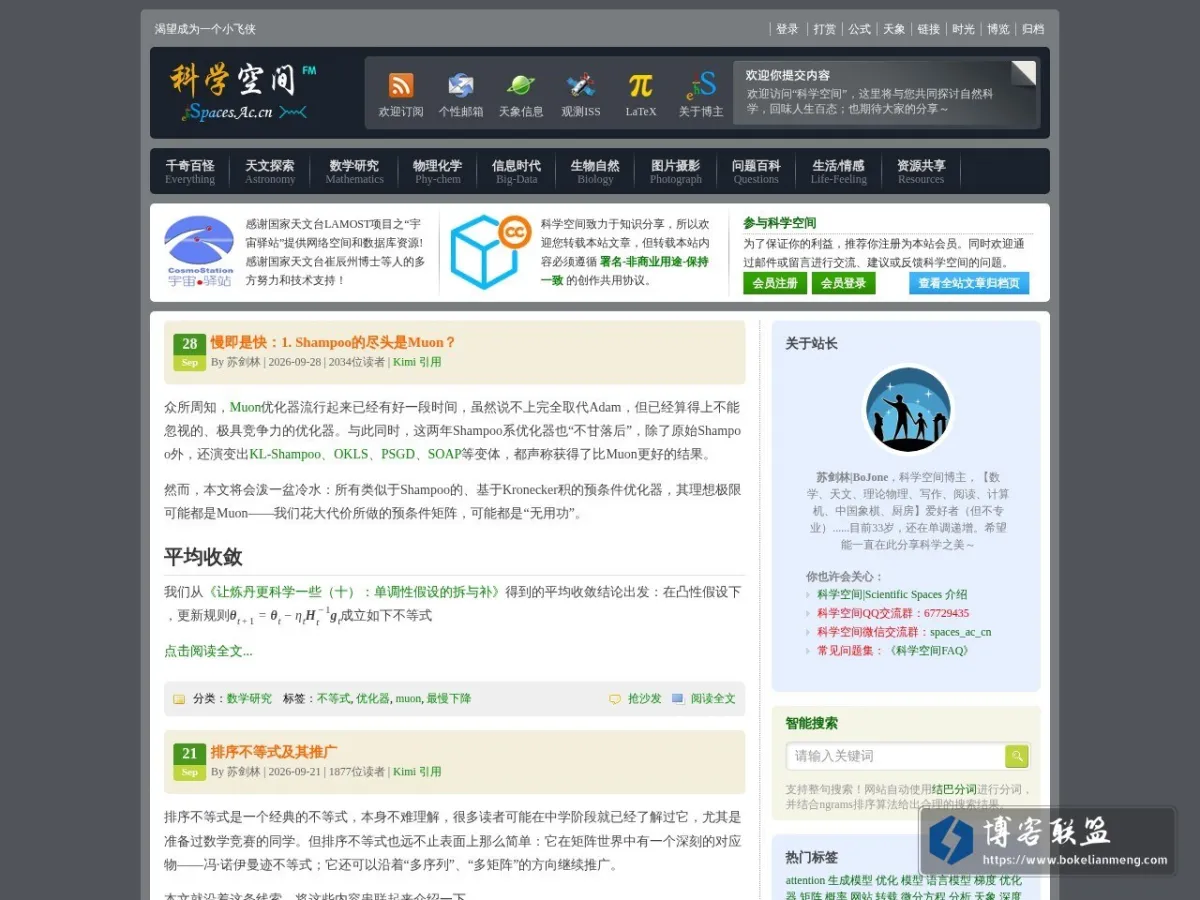Click the 科学空间 Spaces.Ac.cn logo
This screenshot has width=1200, height=900.
click(x=243, y=91)
